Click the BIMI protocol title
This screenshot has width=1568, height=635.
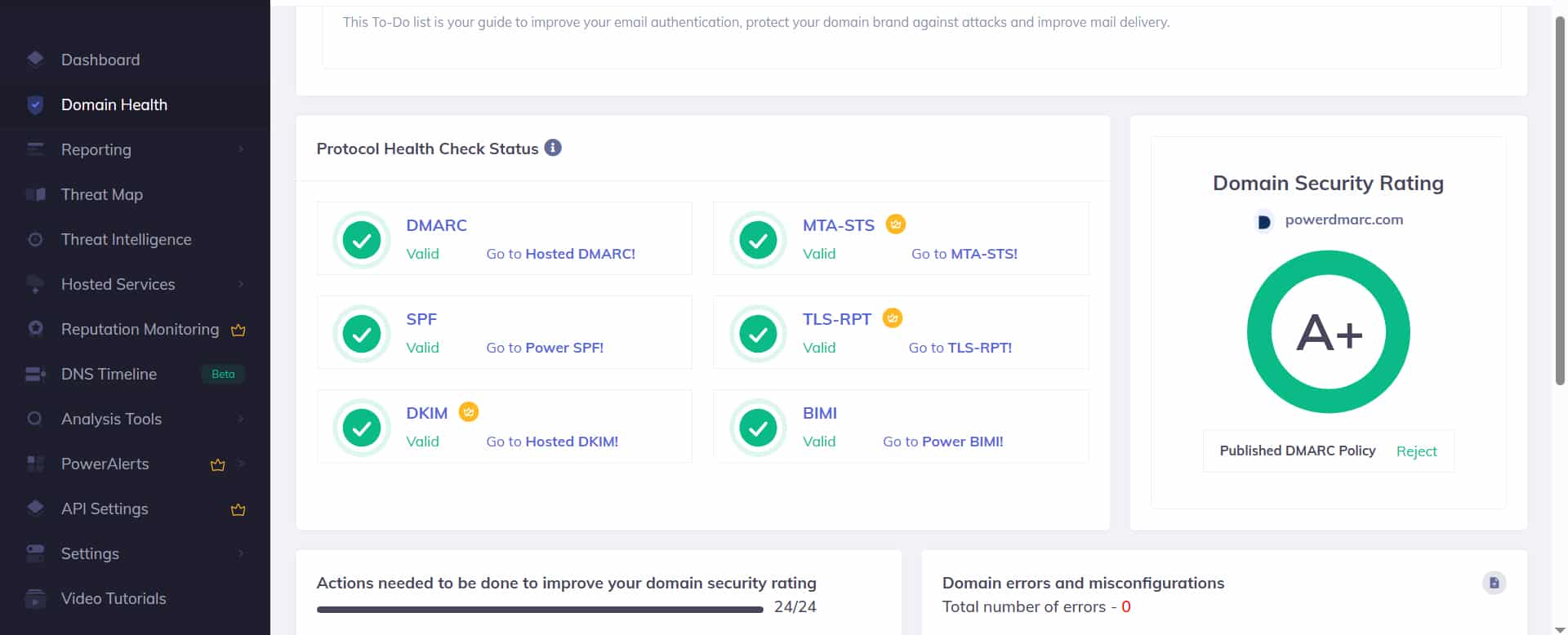(819, 413)
